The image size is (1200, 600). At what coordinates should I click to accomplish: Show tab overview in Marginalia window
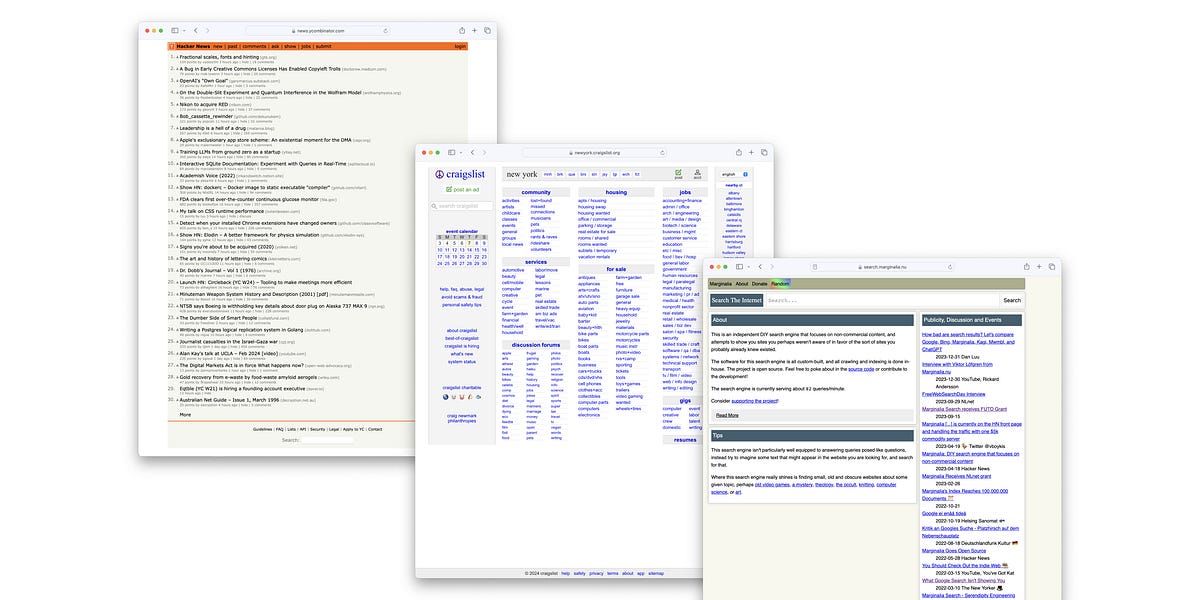pyautogui.click(x=1051, y=267)
